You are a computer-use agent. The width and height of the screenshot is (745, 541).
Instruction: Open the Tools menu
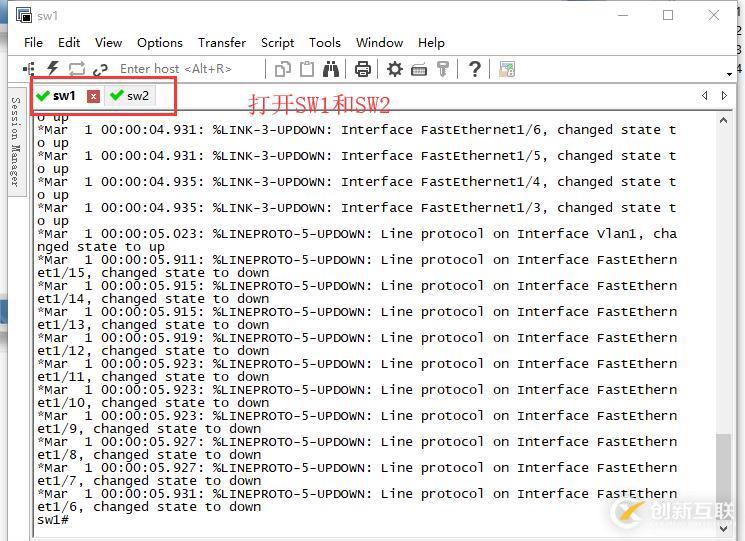click(325, 43)
